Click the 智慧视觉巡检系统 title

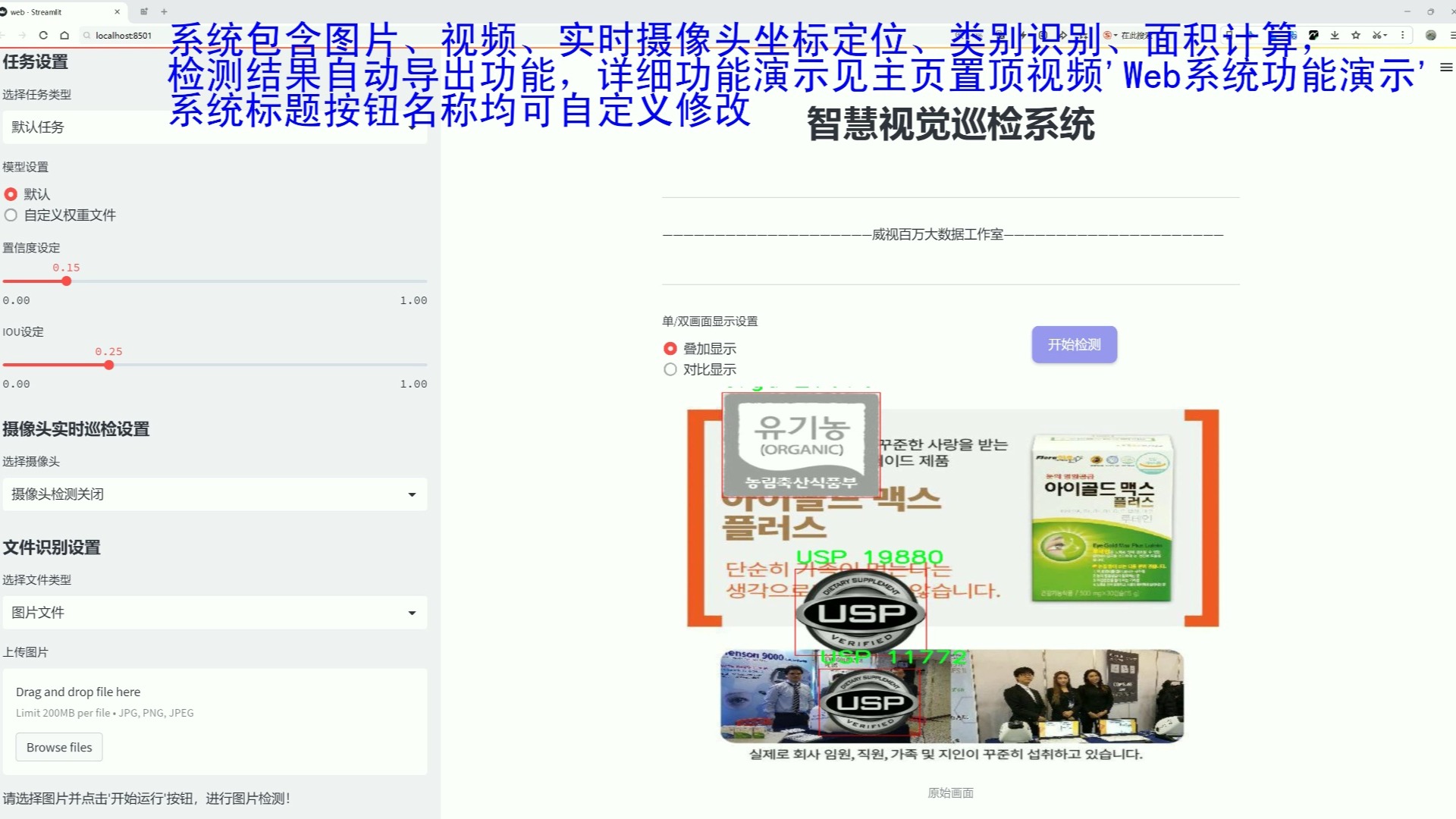tap(951, 124)
